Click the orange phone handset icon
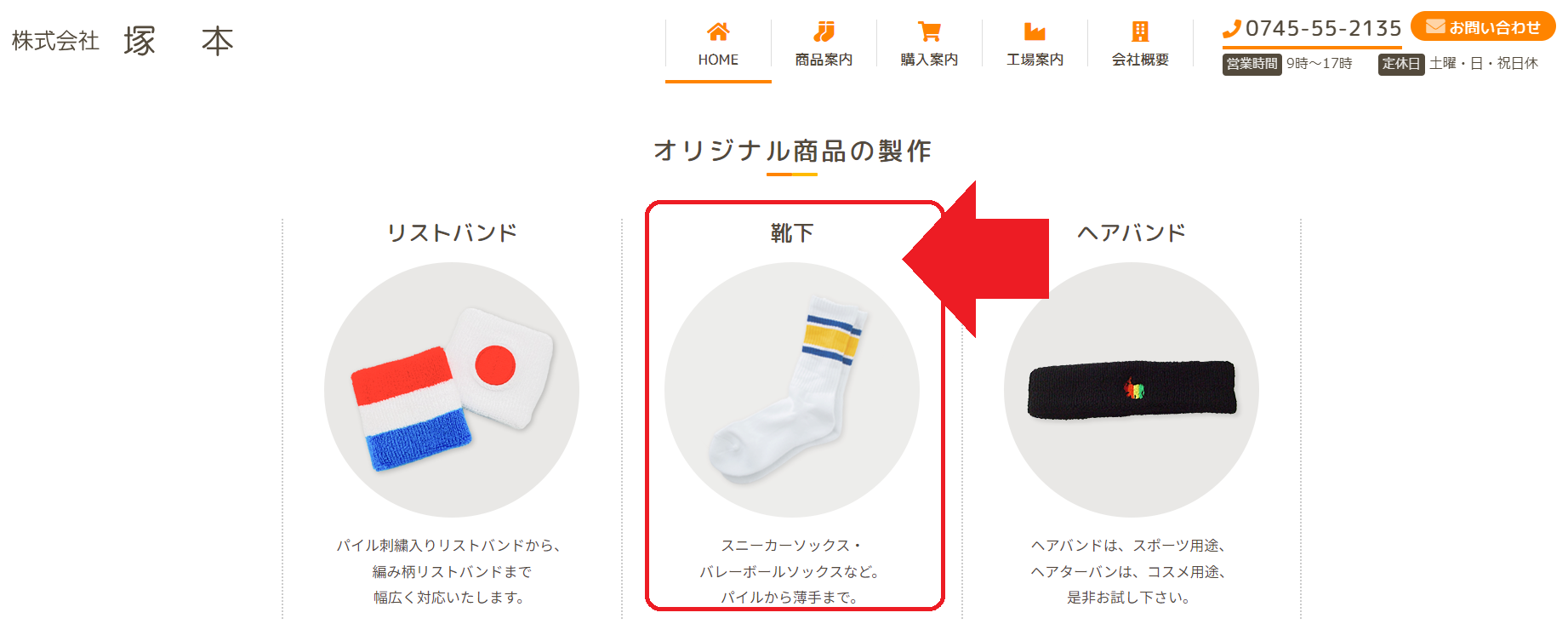The height and width of the screenshot is (624, 1568). (x=1232, y=29)
